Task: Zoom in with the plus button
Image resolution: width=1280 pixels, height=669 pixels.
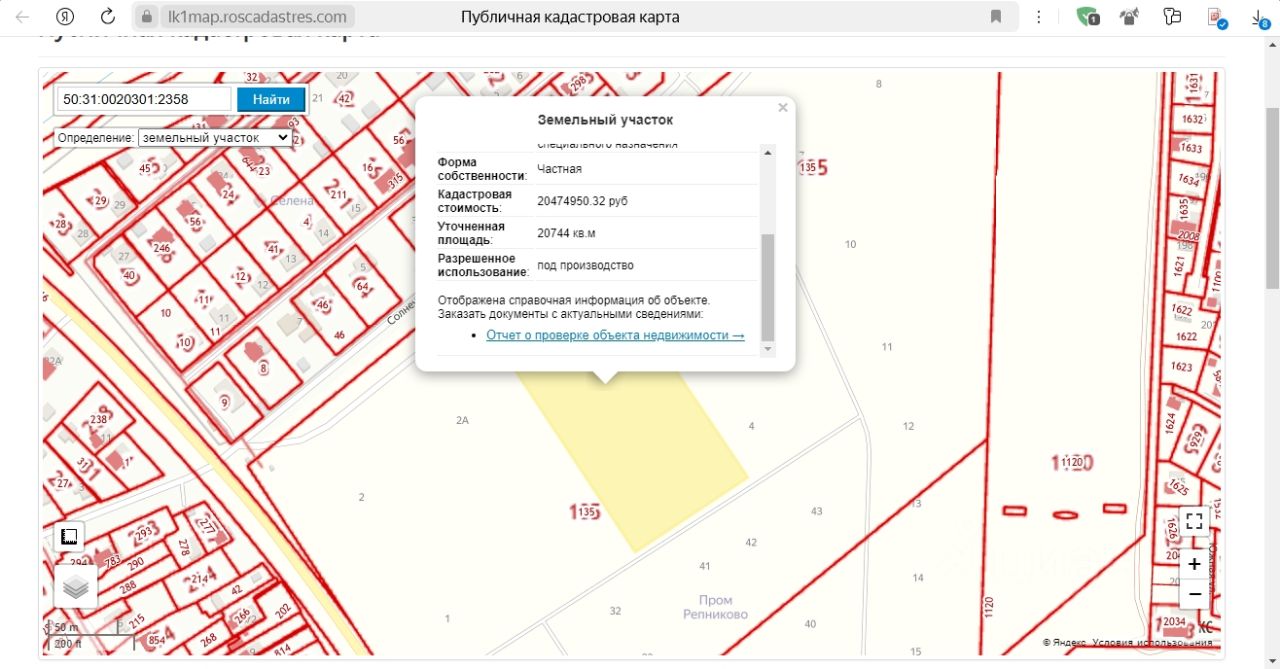Action: click(x=1194, y=564)
